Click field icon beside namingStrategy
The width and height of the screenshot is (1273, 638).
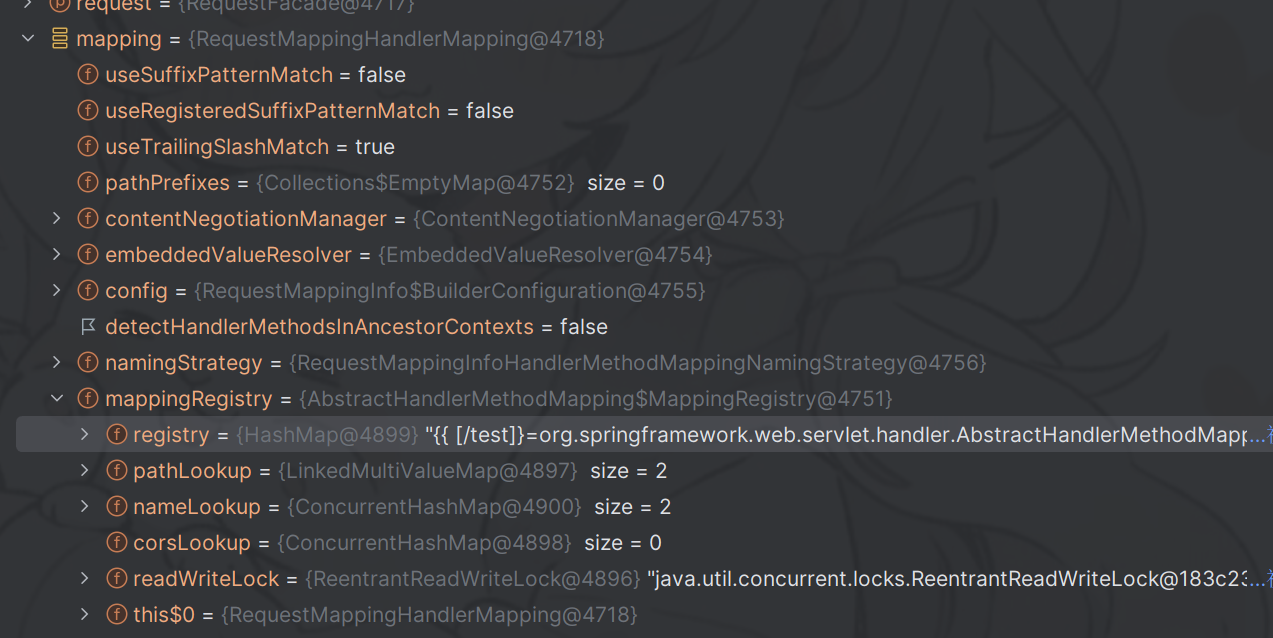click(88, 363)
